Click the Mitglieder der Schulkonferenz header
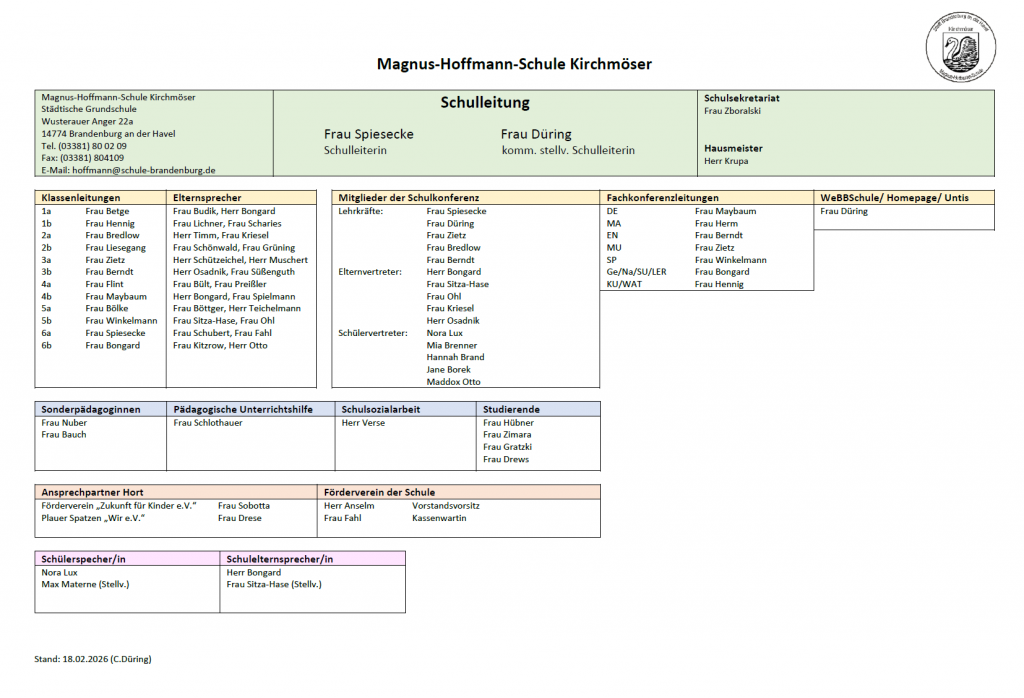 click(409, 198)
